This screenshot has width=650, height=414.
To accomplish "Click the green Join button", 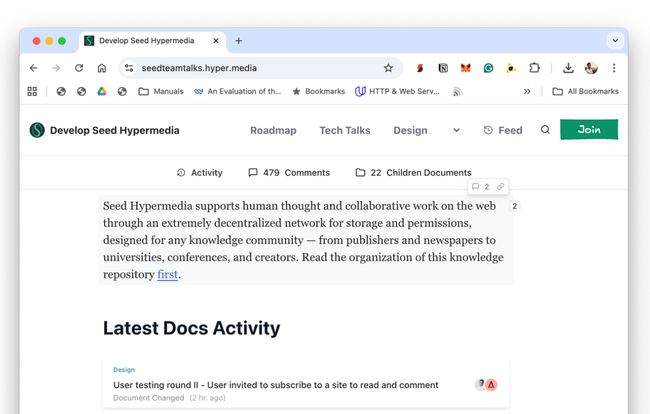I will (x=588, y=130).
